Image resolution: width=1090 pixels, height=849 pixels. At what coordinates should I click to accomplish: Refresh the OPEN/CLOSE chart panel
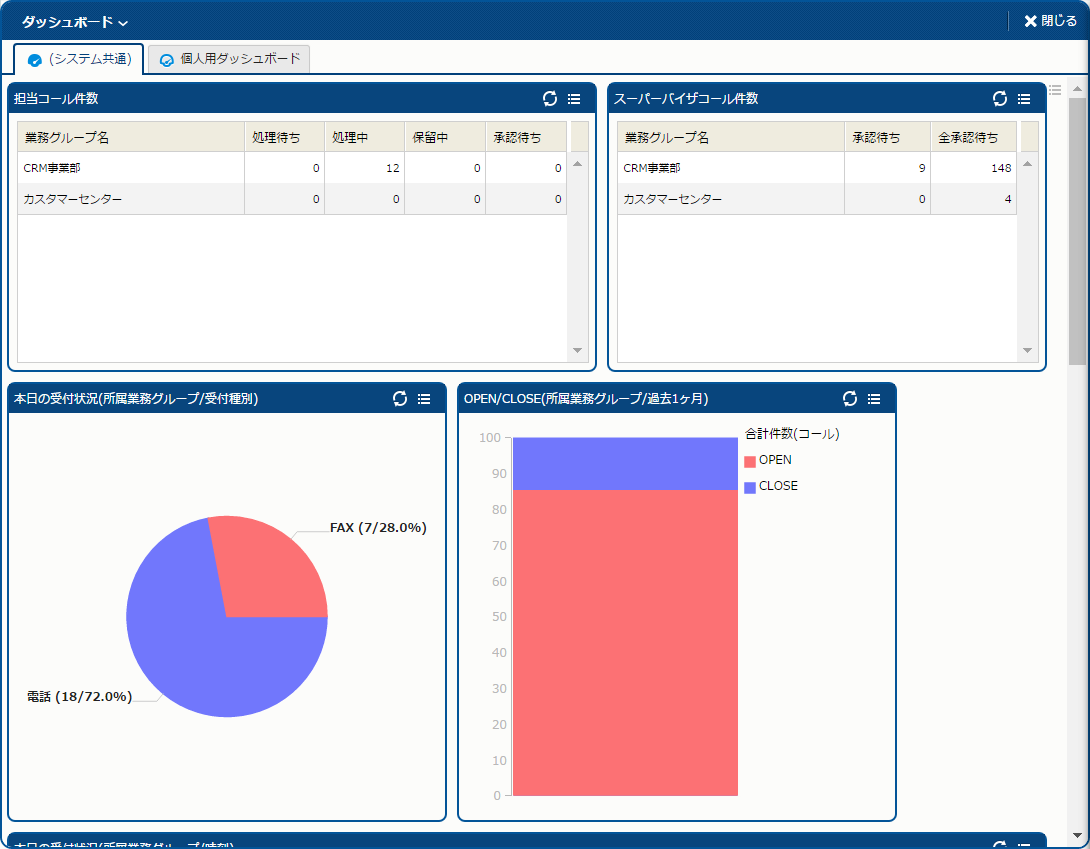850,398
